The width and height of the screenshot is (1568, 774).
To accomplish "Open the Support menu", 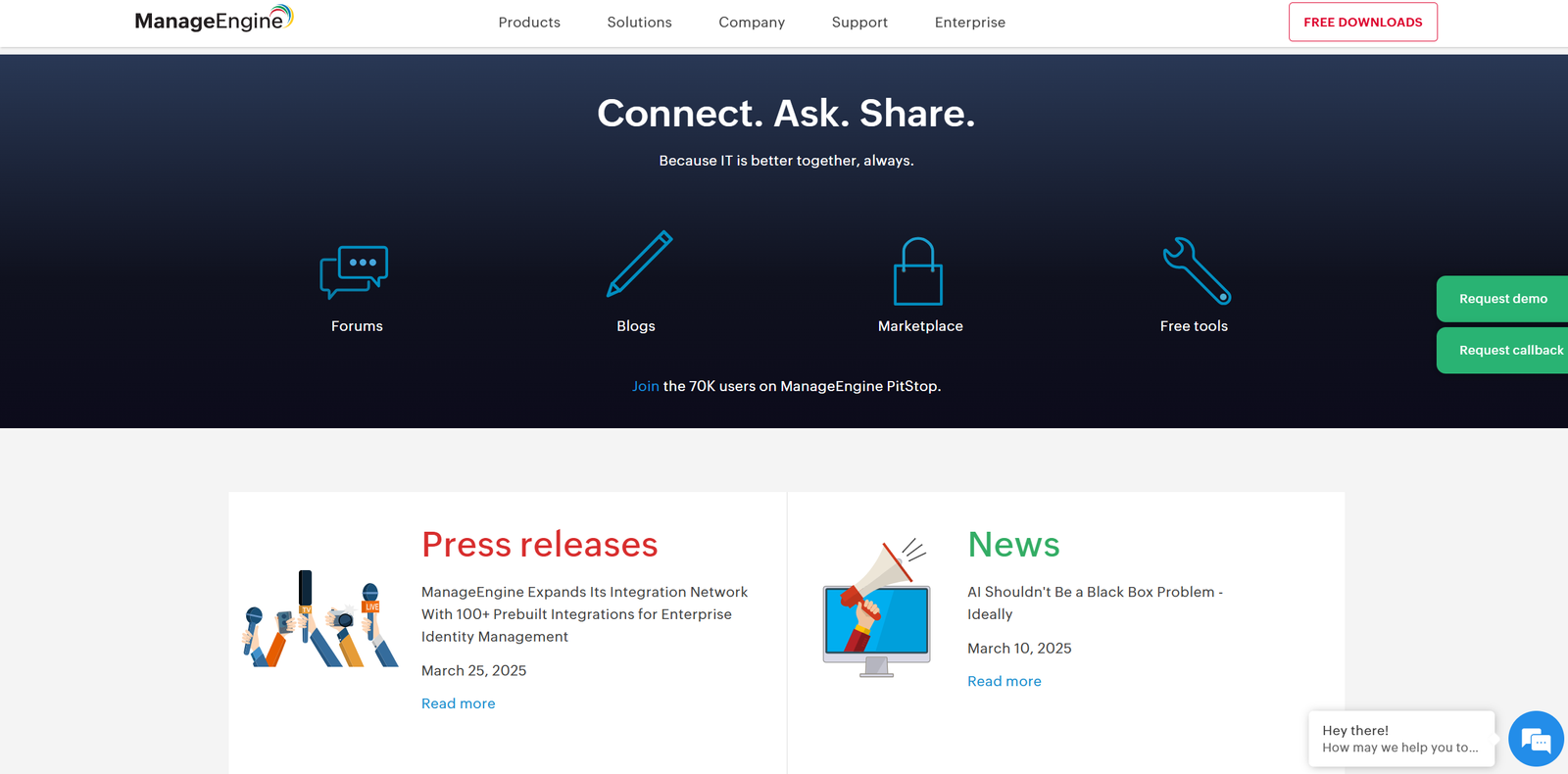I will (859, 23).
